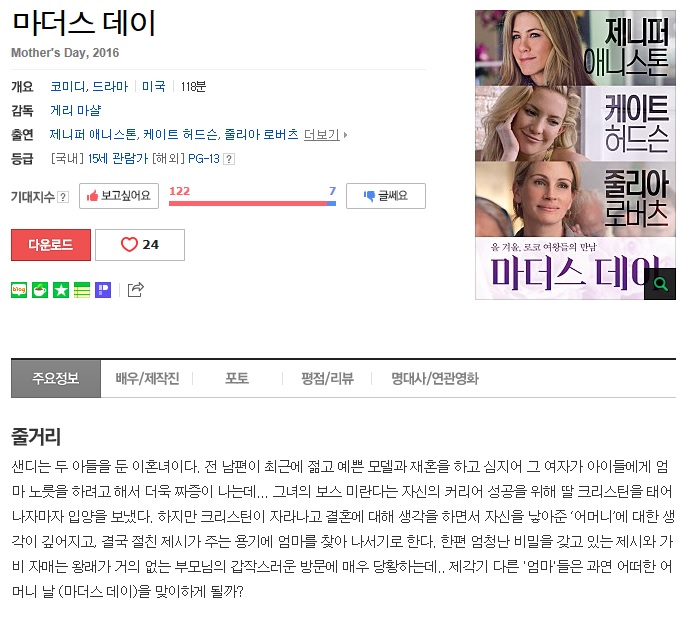Click the red 다운로드 button

click(x=51, y=245)
